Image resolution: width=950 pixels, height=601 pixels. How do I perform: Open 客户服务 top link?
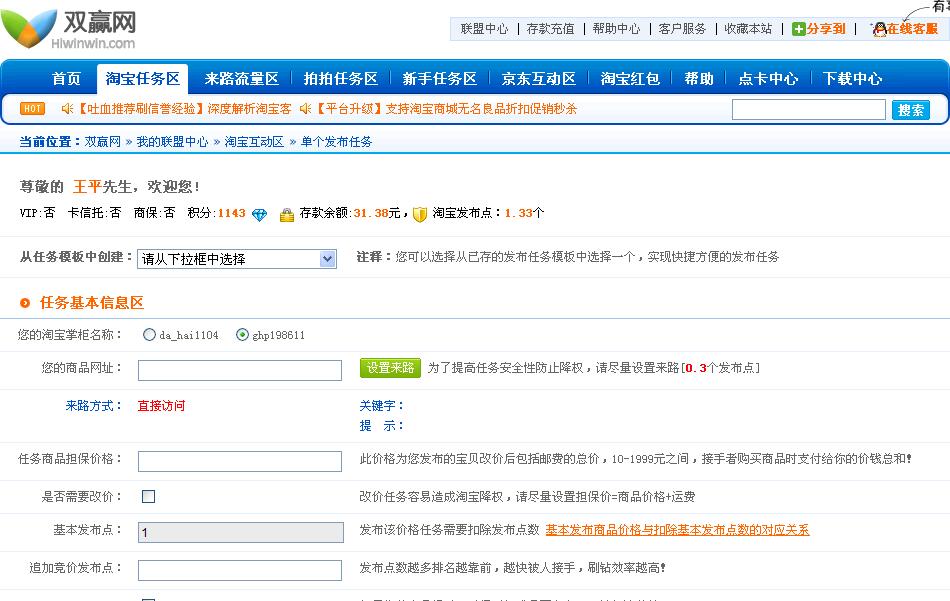click(682, 28)
